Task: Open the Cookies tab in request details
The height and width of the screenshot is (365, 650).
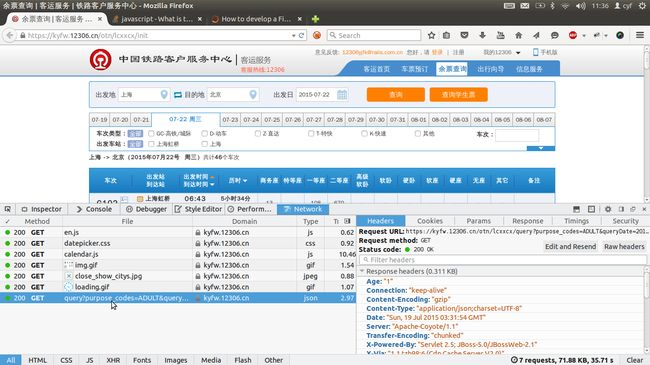Action: tap(429, 221)
